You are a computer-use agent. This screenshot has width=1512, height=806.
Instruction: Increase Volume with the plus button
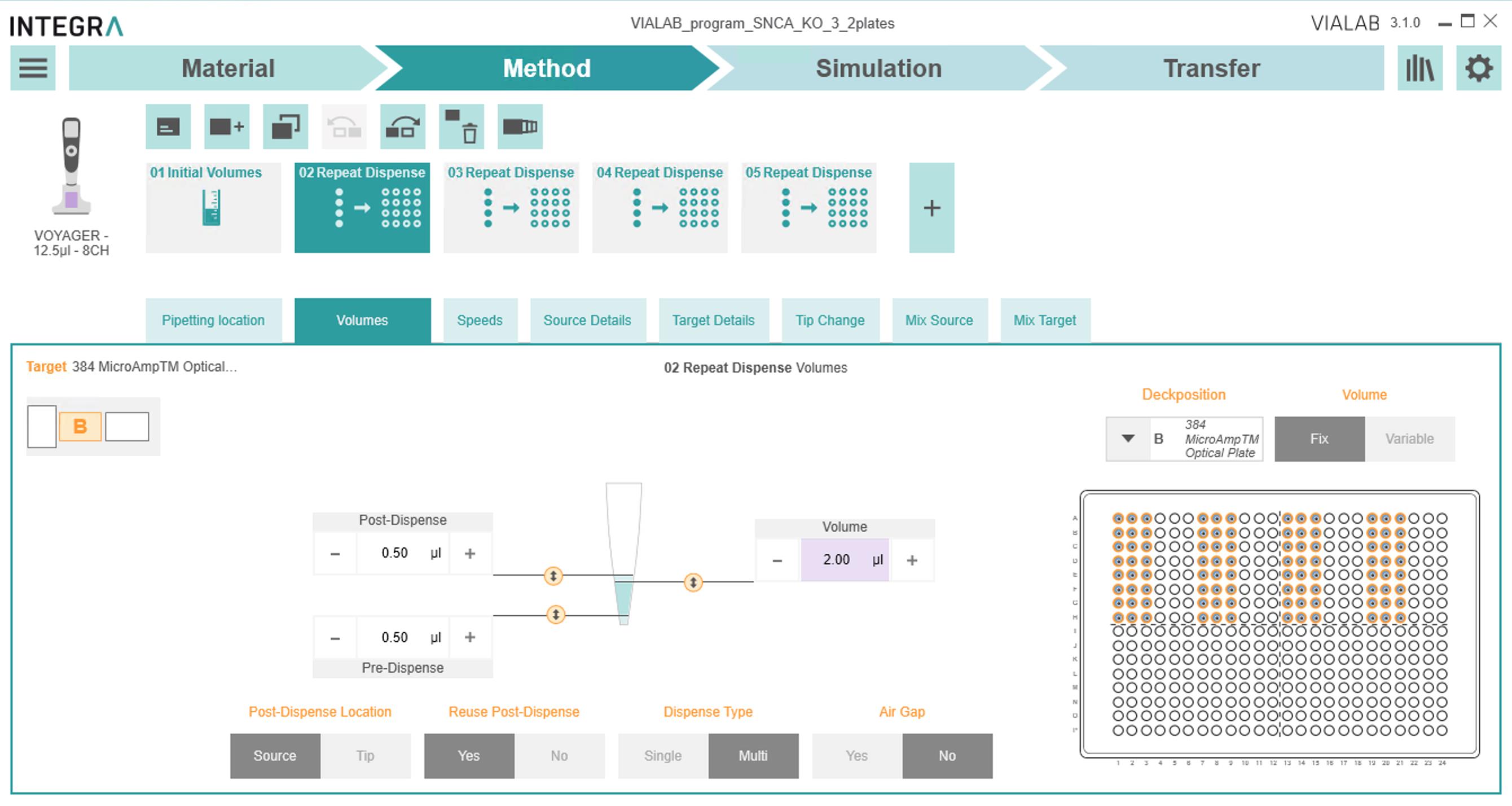912,560
